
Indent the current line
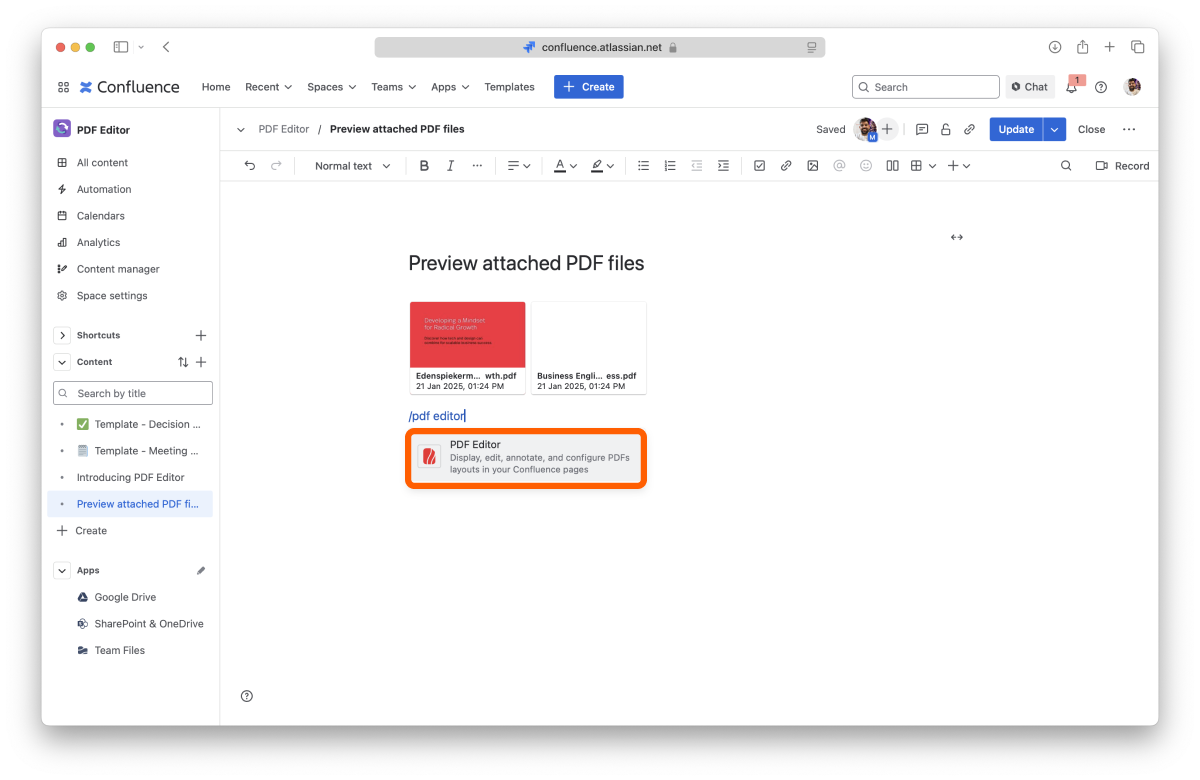pos(723,166)
